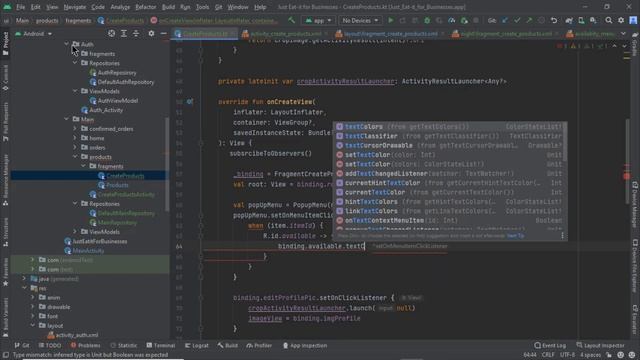Open the Logcat tool window

tap(197, 345)
